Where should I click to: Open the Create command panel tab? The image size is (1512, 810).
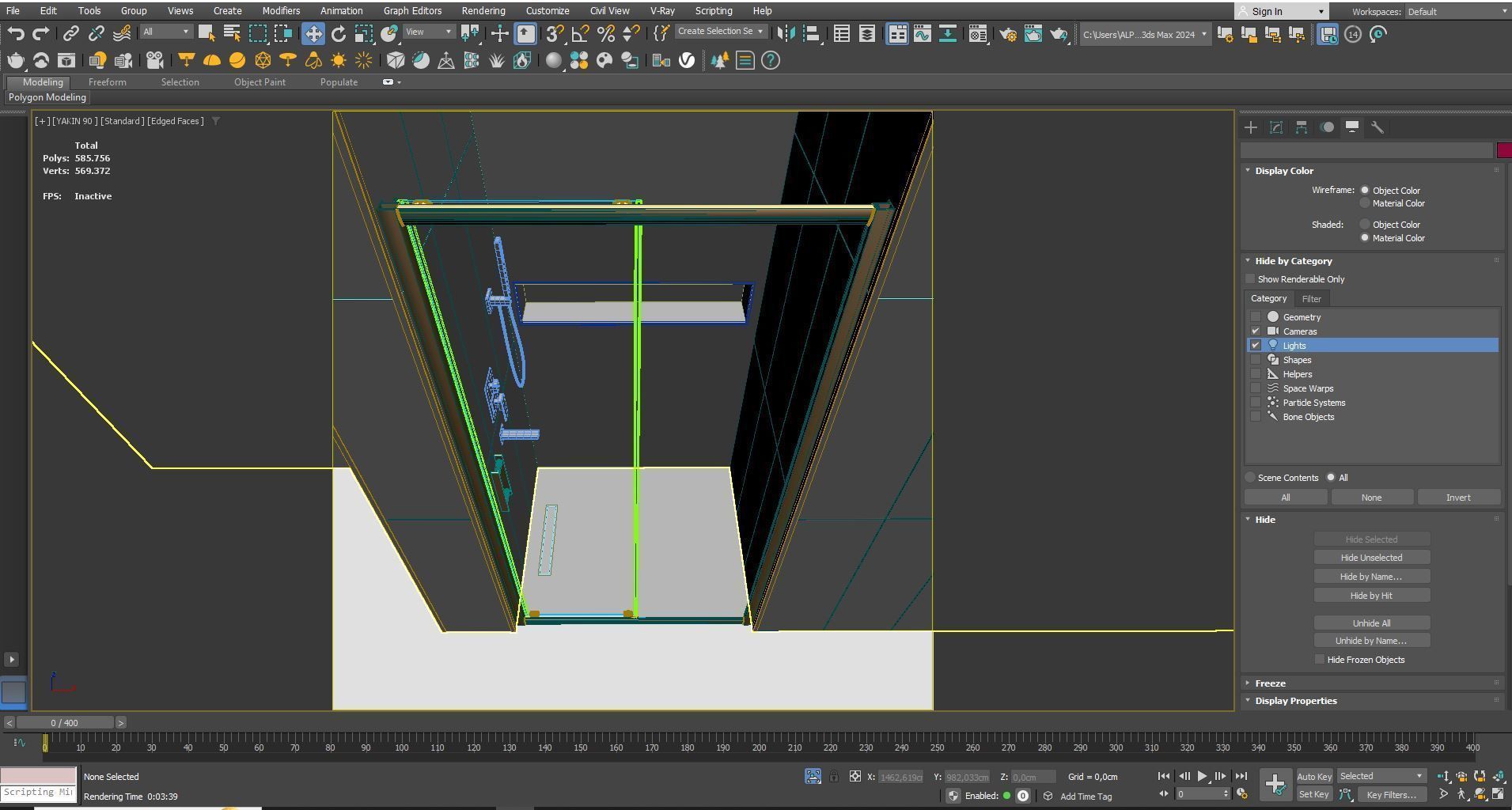[x=1251, y=127]
